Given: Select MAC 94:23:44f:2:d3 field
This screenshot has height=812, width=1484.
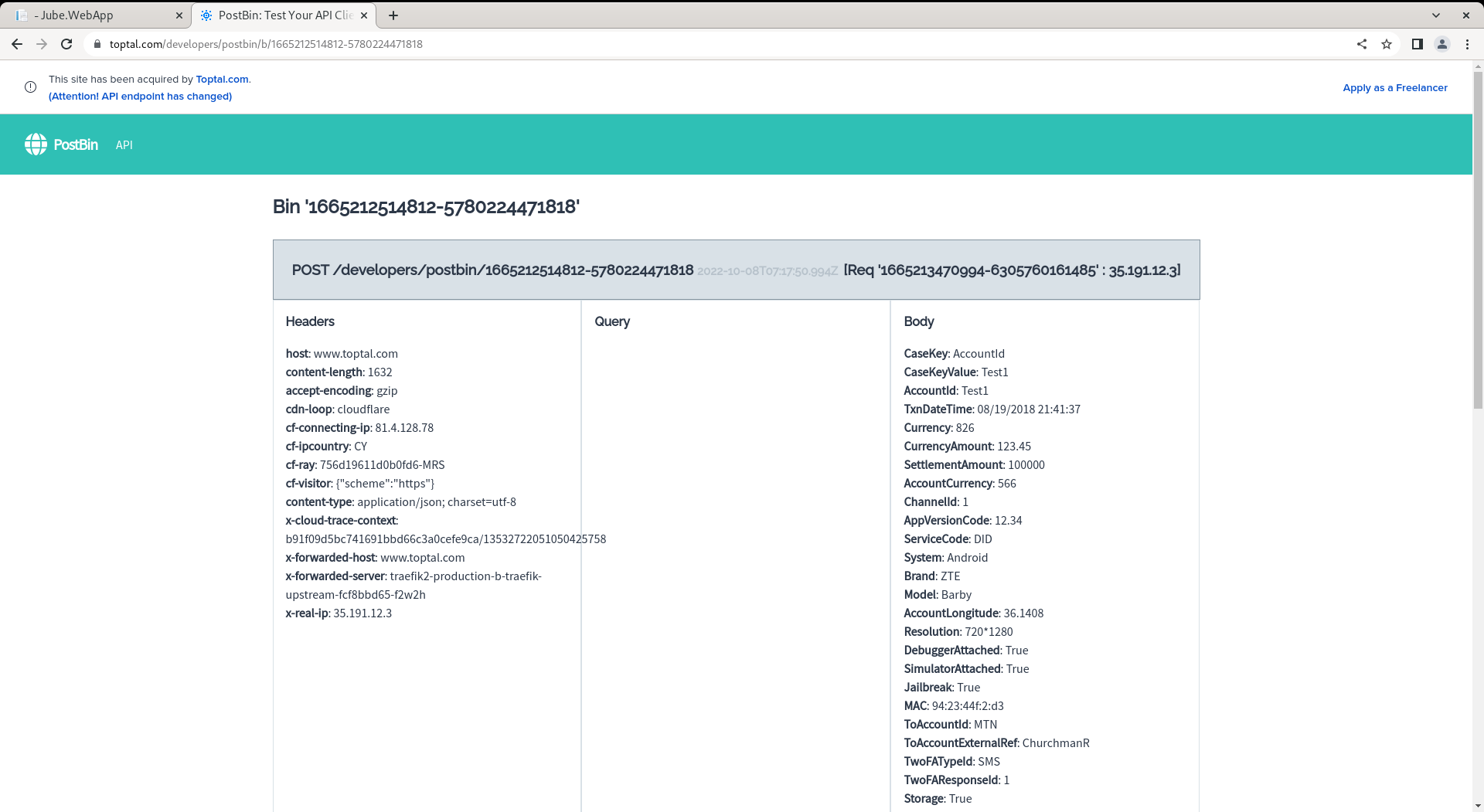Looking at the screenshot, I should pyautogui.click(x=953, y=705).
